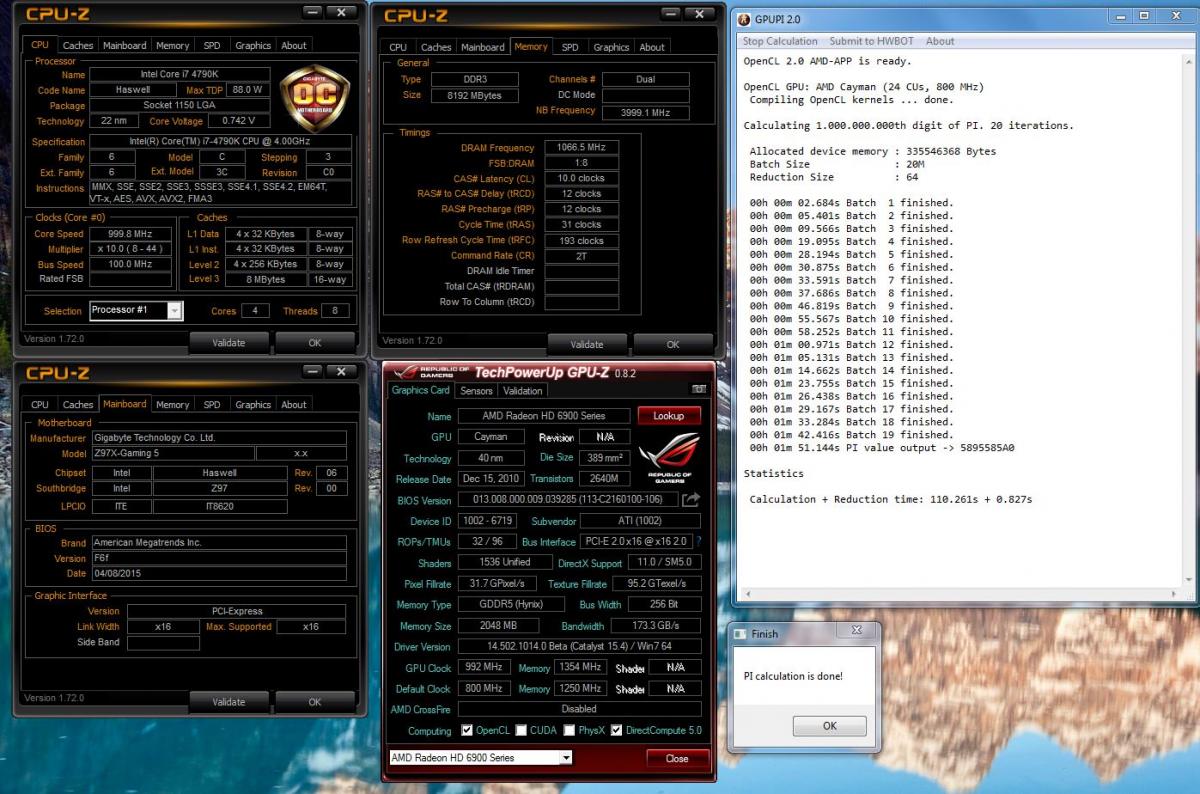Click OK in the CPU-Z CPU window

coord(315,342)
